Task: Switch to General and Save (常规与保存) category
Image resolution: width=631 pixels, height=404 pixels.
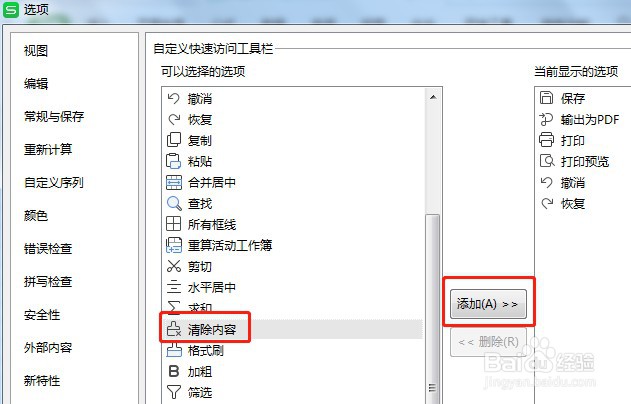Action: 54,117
